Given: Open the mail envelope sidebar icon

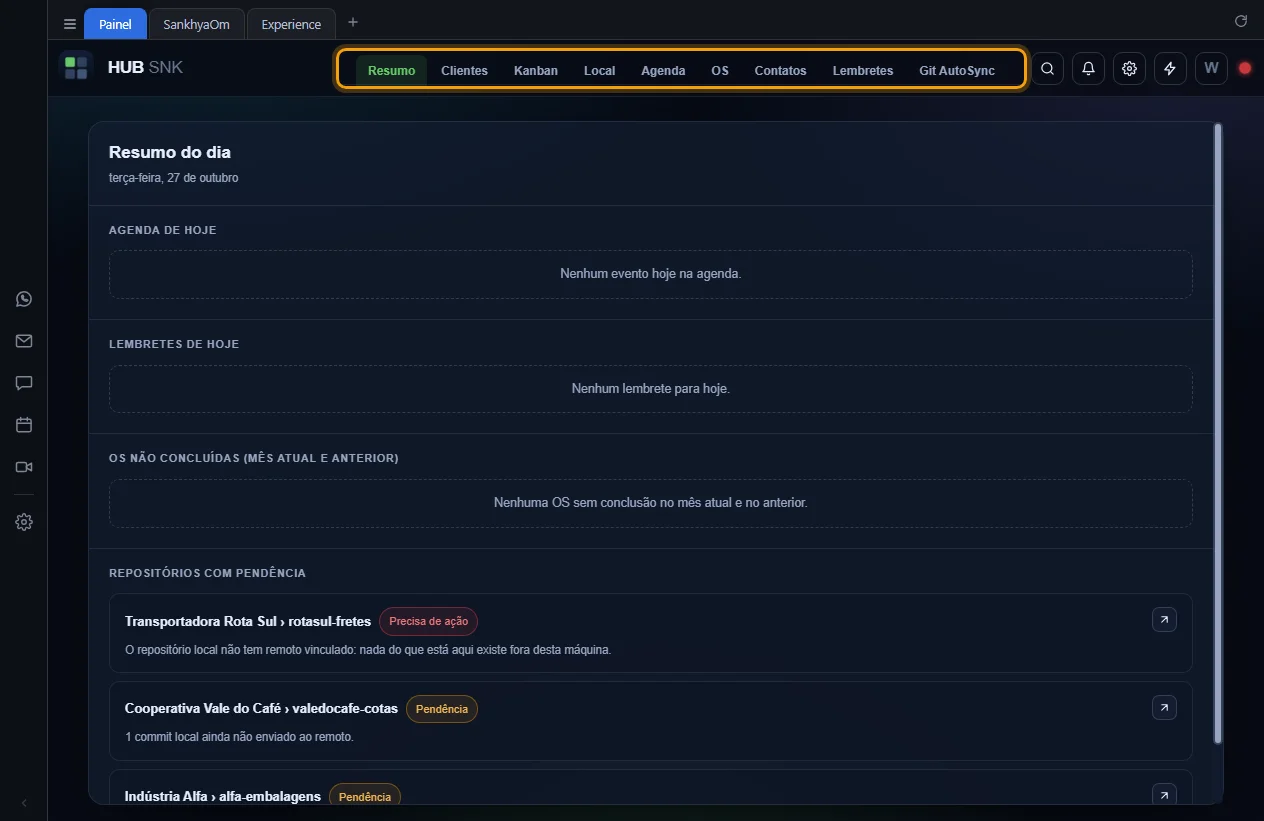Looking at the screenshot, I should point(24,341).
